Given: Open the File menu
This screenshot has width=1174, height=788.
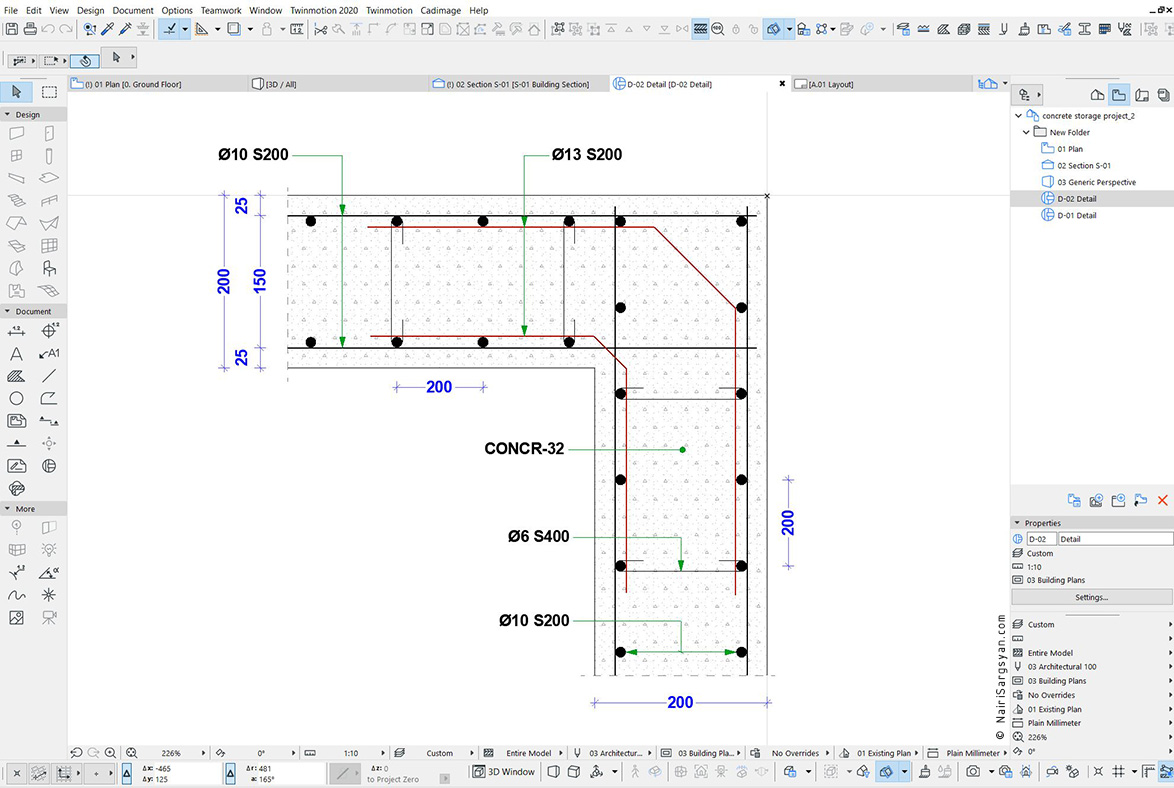Looking at the screenshot, I should click(x=10, y=10).
